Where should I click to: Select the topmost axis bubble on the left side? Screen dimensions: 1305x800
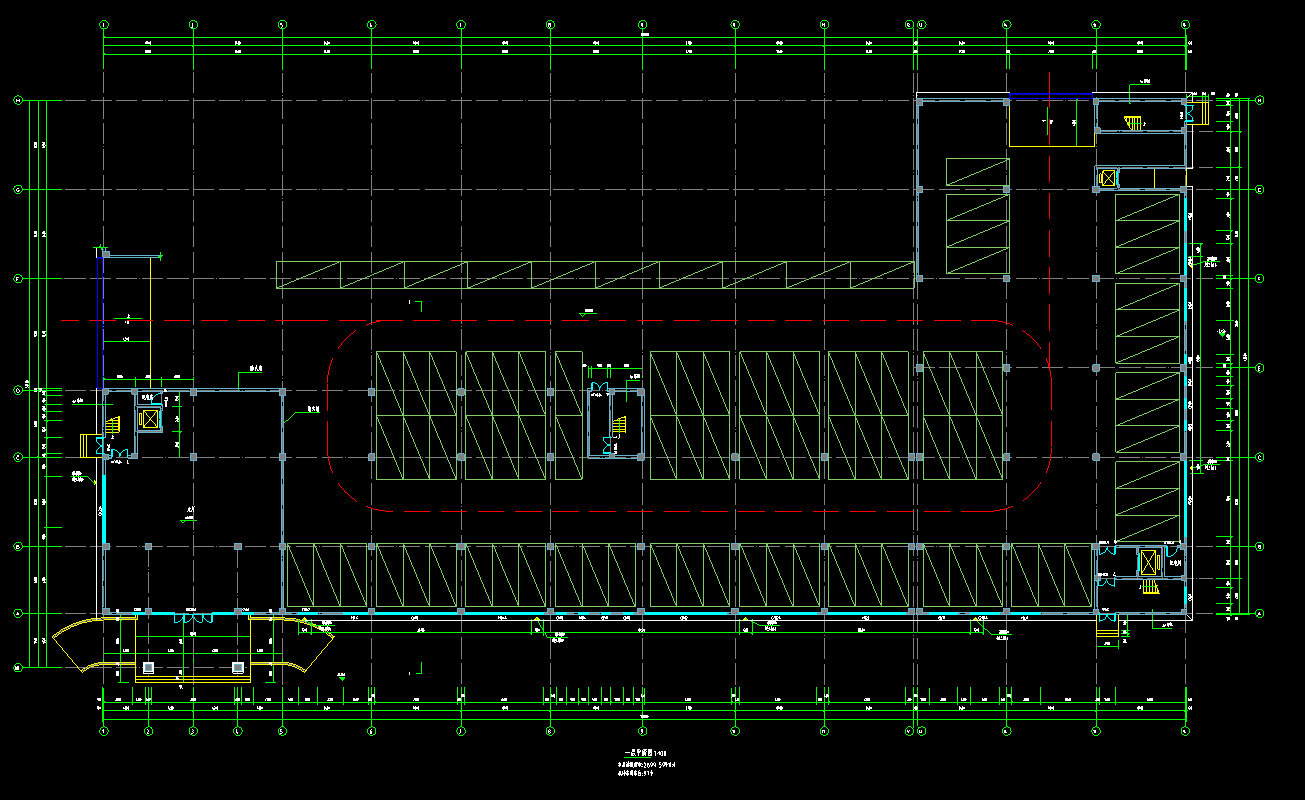18,100
